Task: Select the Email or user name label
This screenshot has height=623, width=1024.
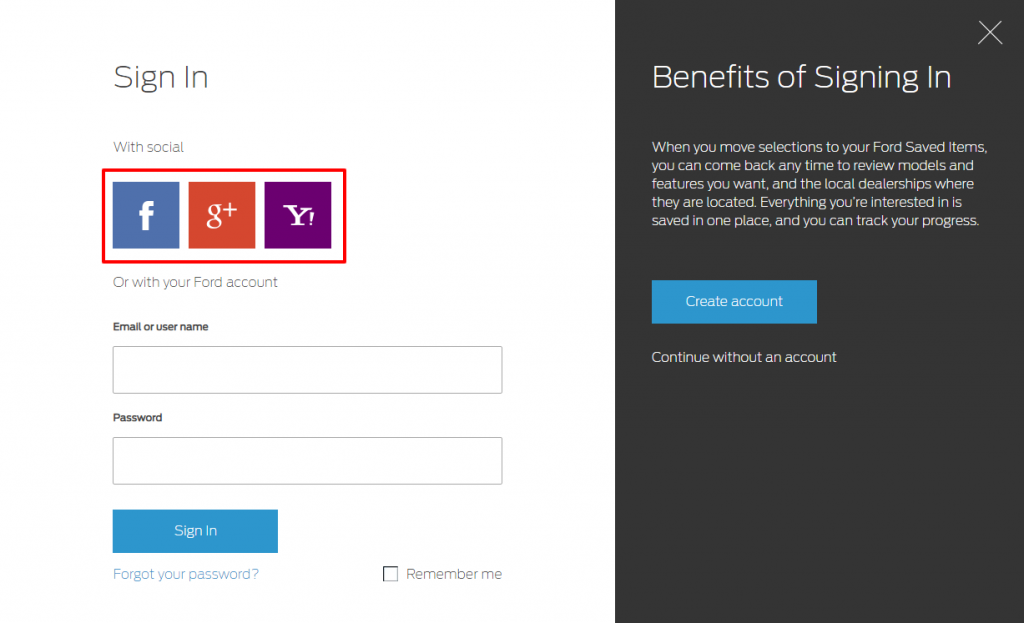Action: pos(160,326)
